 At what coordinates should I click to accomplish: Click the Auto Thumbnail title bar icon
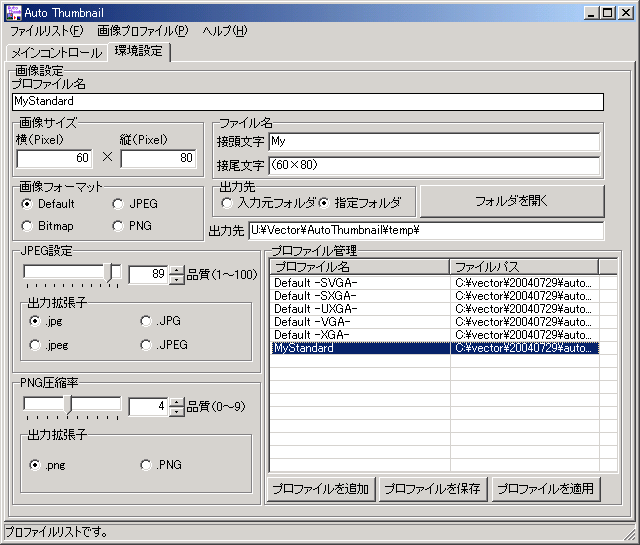(13, 13)
